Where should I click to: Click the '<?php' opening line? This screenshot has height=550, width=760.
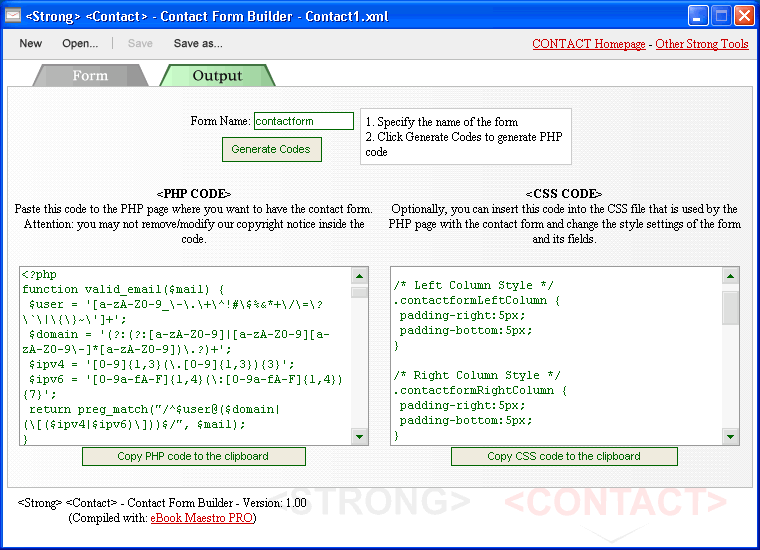tap(39, 275)
